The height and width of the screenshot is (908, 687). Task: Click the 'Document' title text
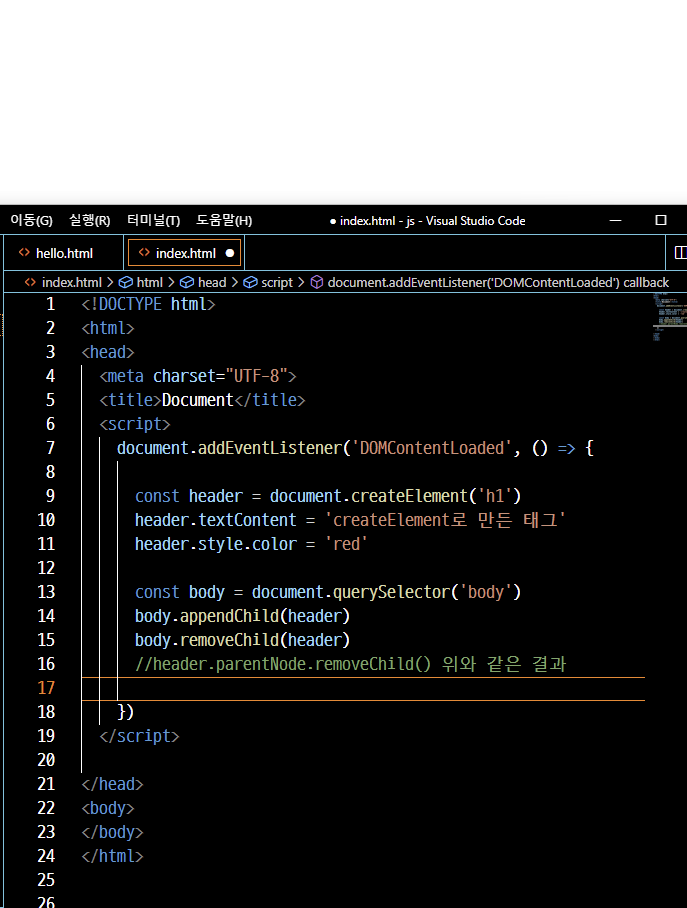point(198,400)
